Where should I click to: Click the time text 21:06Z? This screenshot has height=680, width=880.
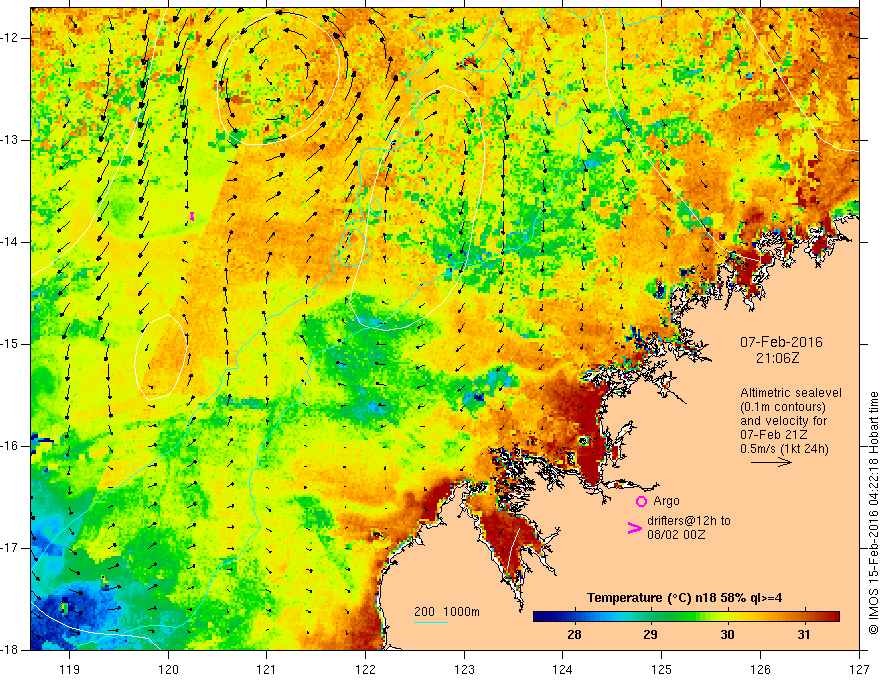click(777, 358)
